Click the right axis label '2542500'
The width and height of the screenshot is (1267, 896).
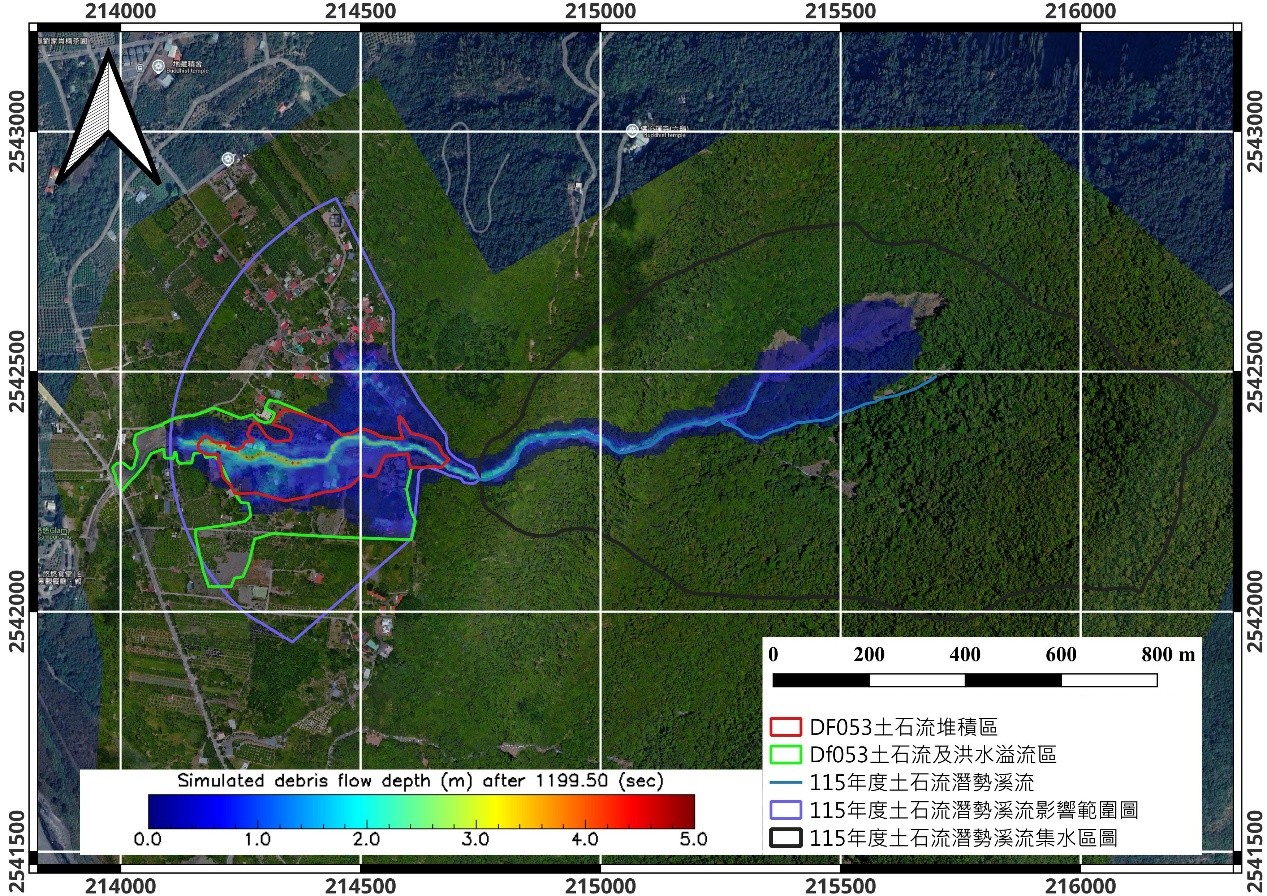click(x=1255, y=371)
